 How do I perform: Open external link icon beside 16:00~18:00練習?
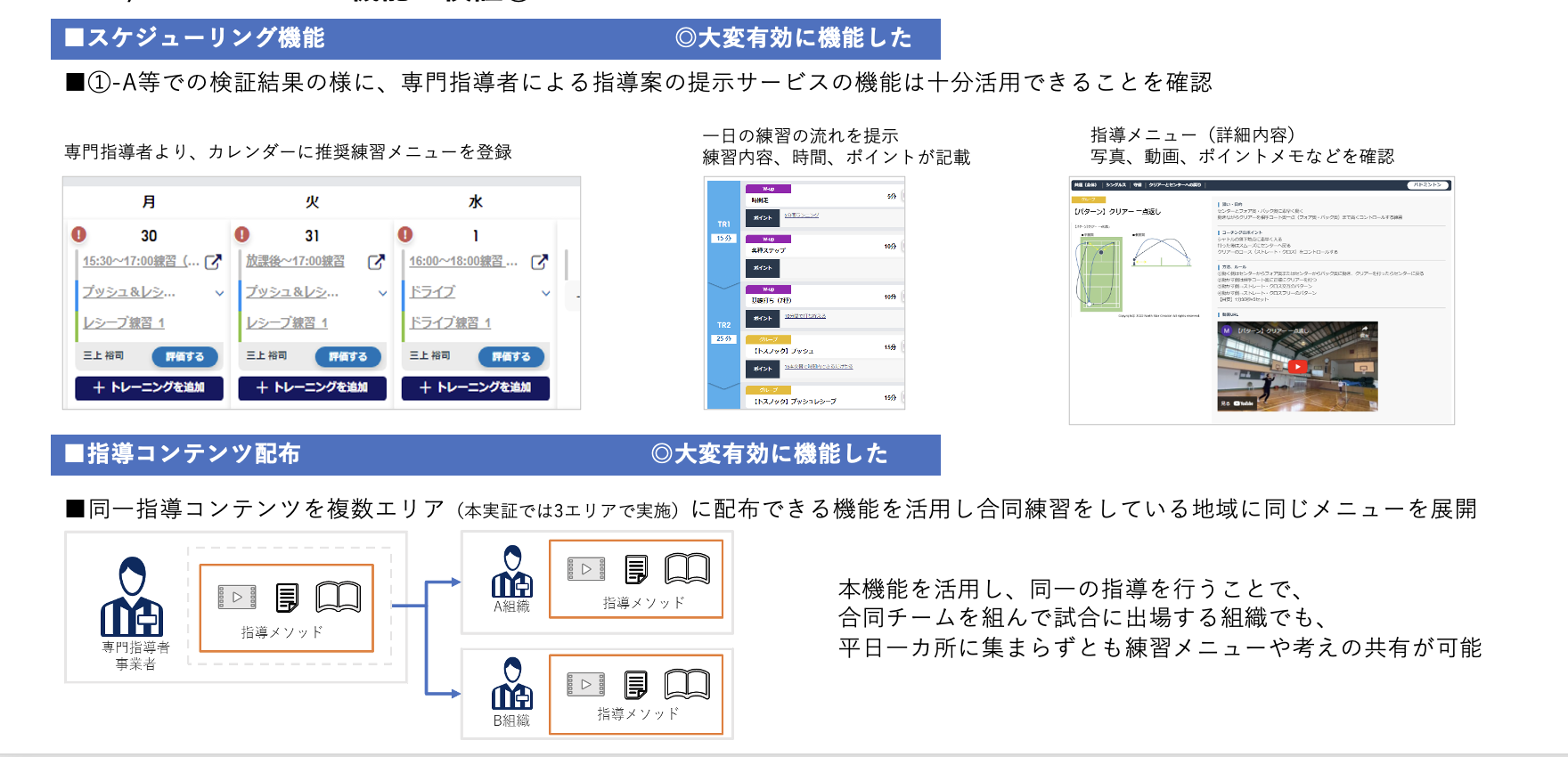[x=539, y=262]
